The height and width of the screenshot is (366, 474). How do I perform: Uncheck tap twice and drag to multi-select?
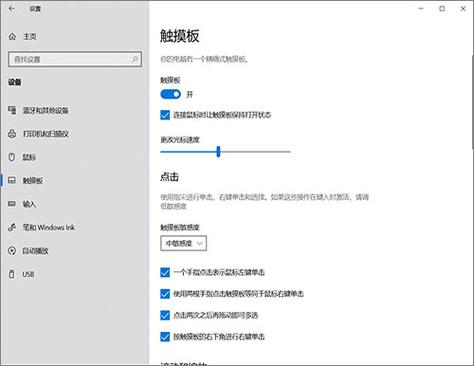165,315
